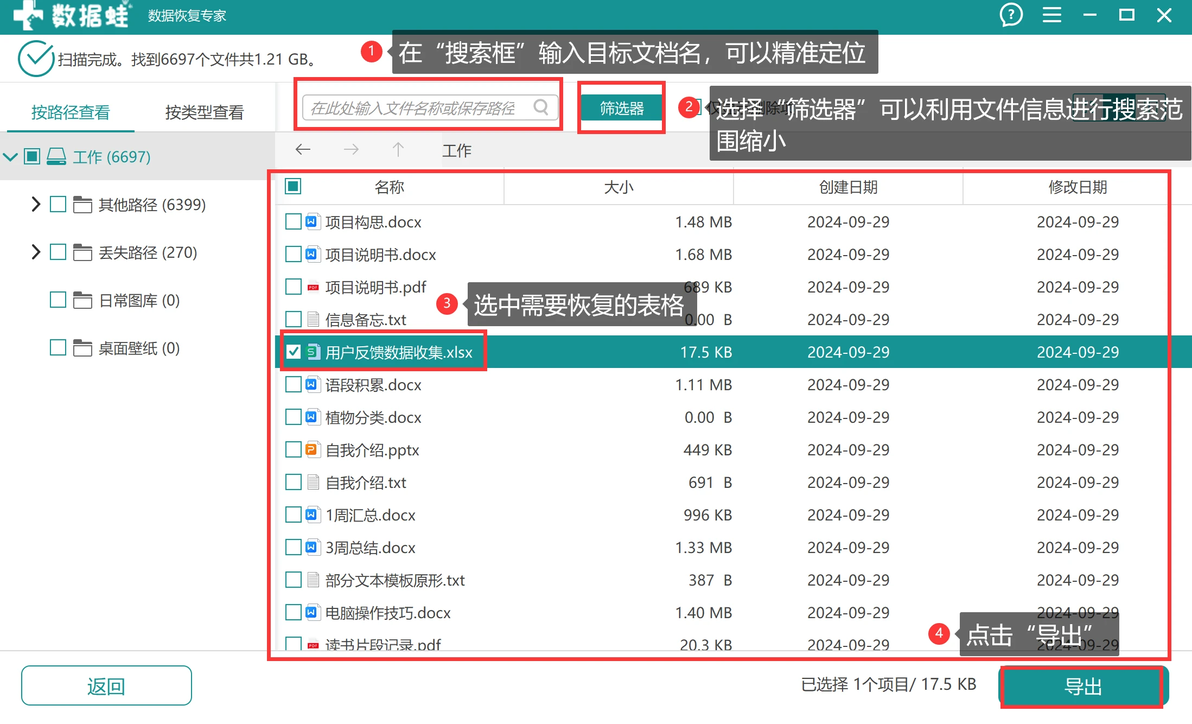Go forward with the right arrow
The image size is (1192, 724).
pyautogui.click(x=350, y=150)
